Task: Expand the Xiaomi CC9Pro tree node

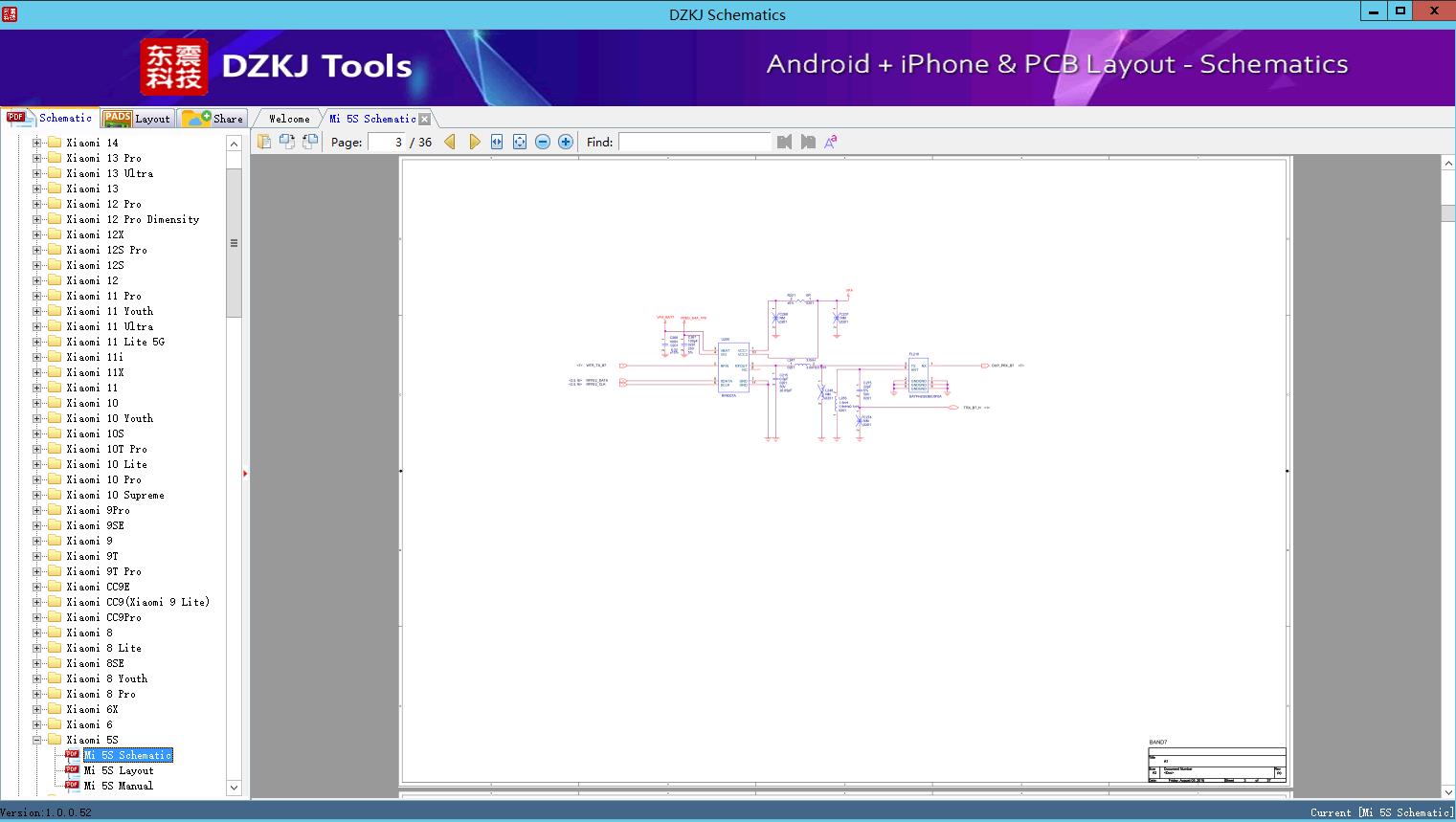Action: (36, 617)
